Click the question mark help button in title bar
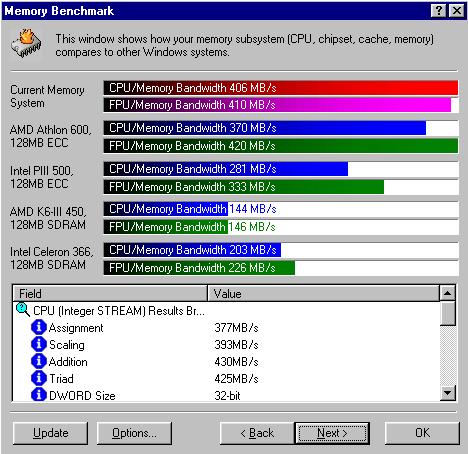 point(439,11)
